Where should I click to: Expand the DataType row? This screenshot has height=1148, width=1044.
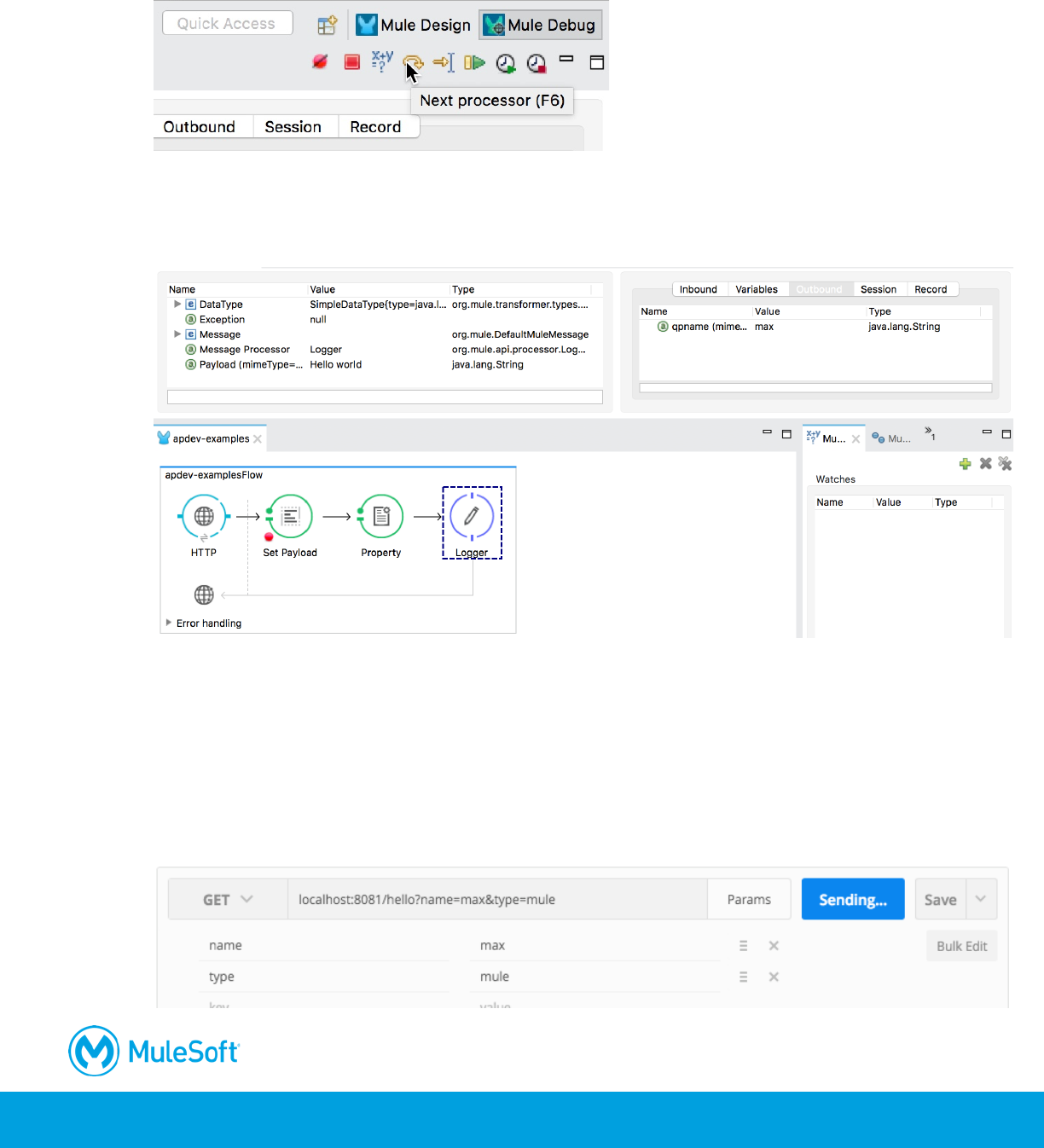pyautogui.click(x=177, y=304)
